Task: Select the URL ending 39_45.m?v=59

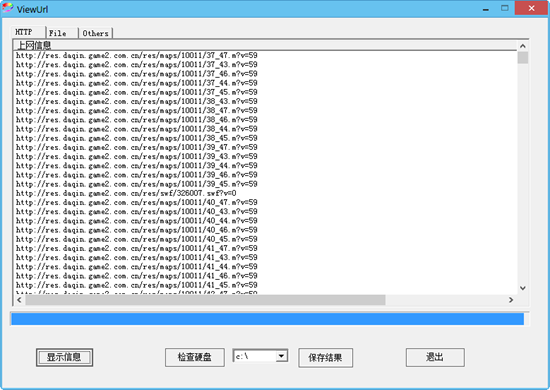Action: point(136,184)
